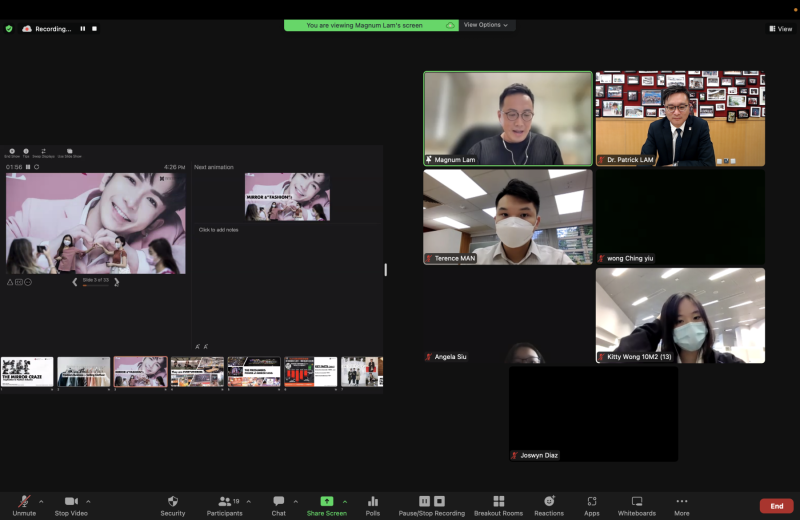The image size is (800, 520).
Task: Open the View Options dropdown
Action: pyautogui.click(x=486, y=24)
